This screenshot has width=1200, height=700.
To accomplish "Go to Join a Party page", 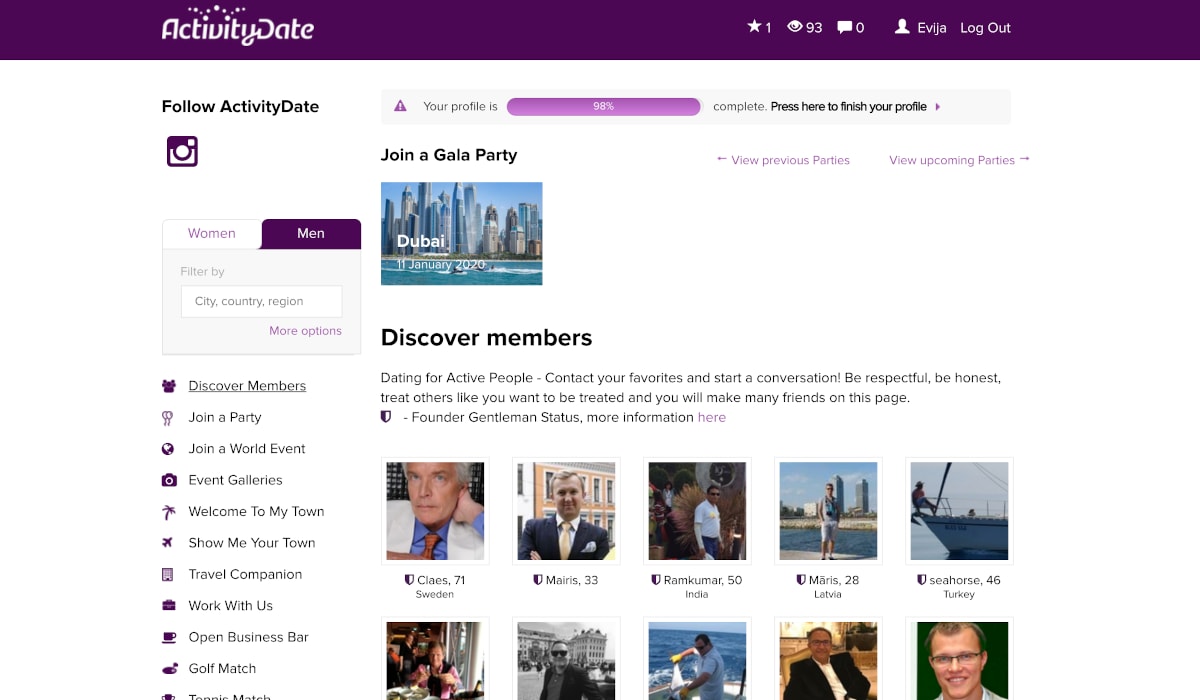I will pyautogui.click(x=225, y=417).
